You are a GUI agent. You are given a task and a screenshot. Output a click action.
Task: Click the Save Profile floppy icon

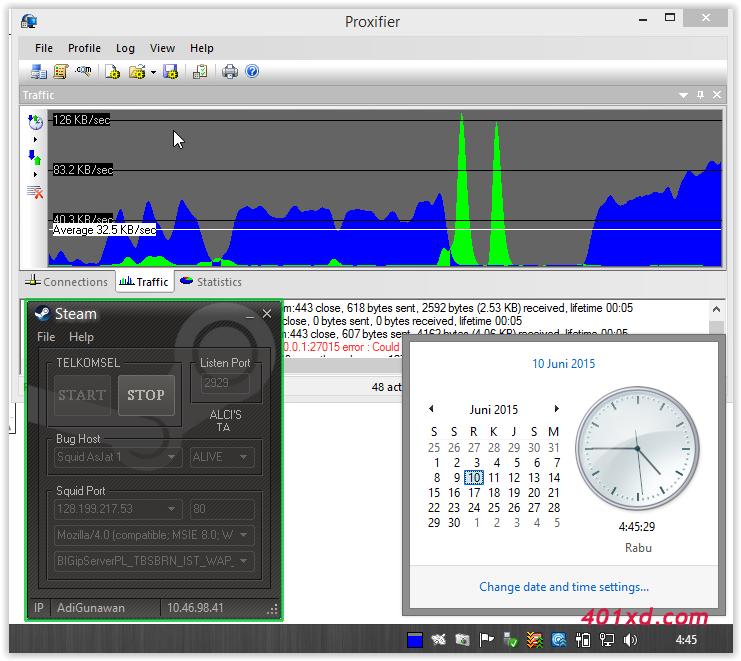tap(170, 72)
